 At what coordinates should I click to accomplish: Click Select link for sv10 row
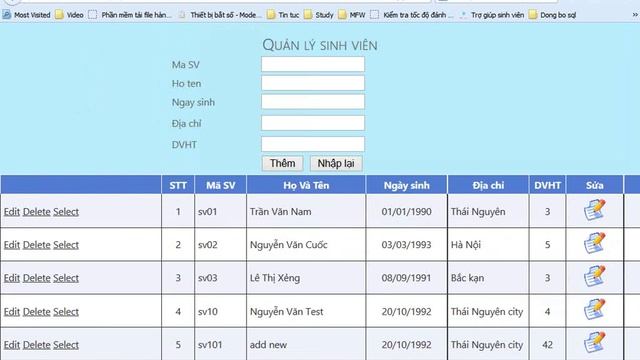point(66,312)
